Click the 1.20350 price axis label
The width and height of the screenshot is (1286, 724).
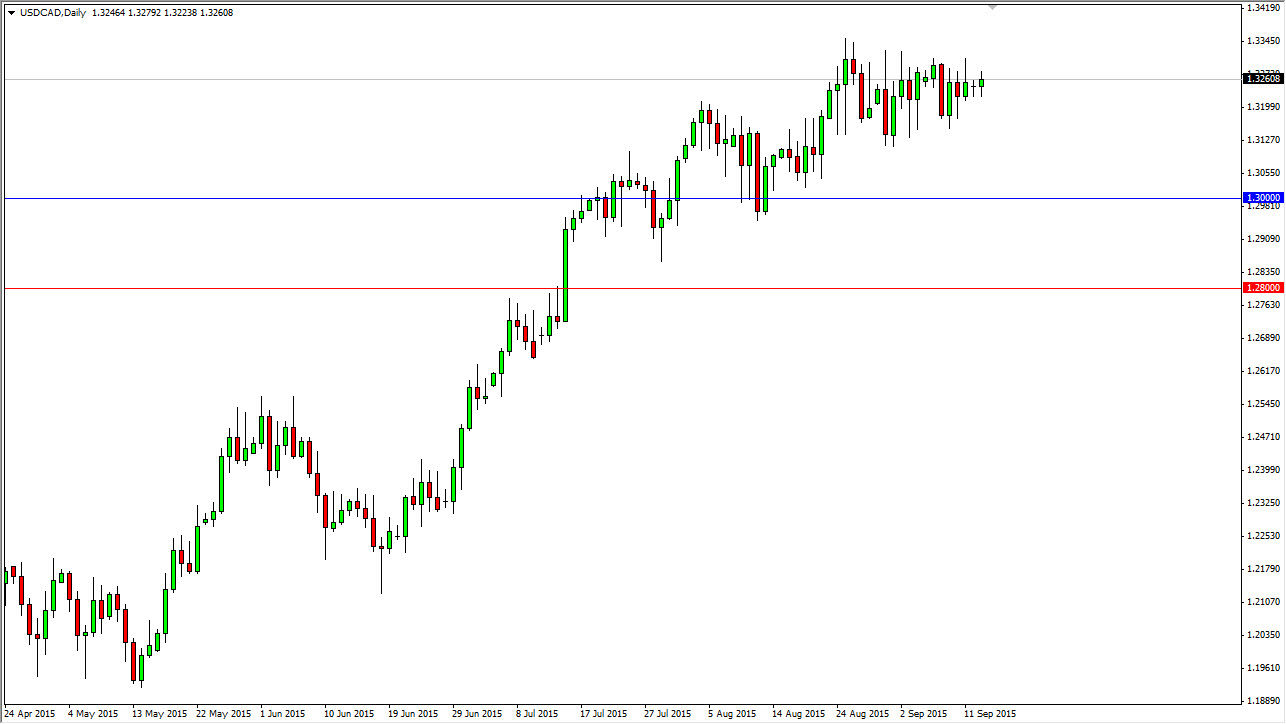(1264, 635)
